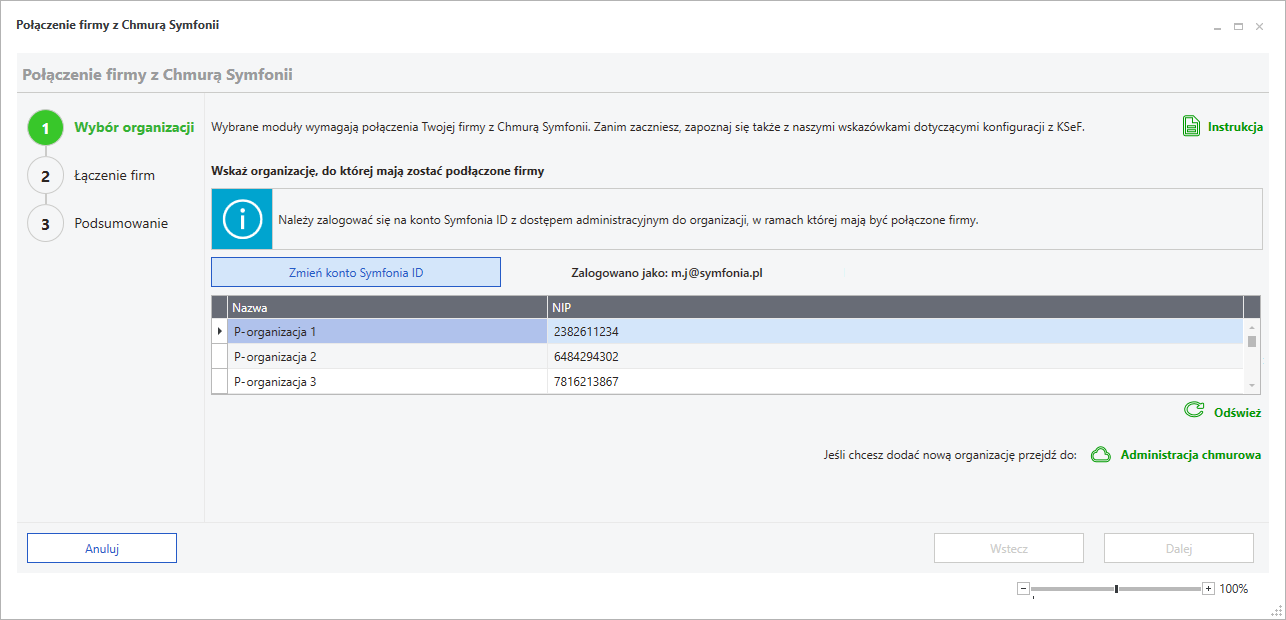
Task: Click zoom in plus icon
Action: pos(1208,589)
